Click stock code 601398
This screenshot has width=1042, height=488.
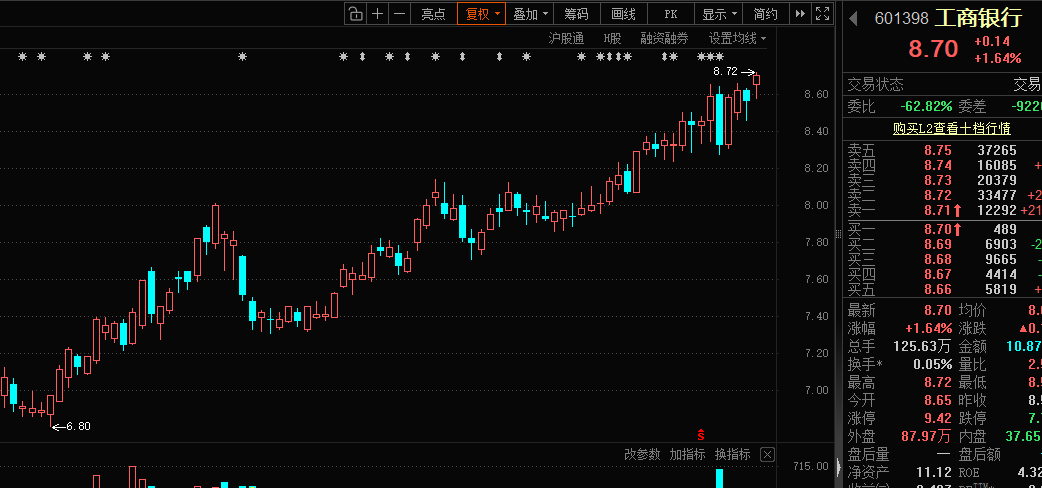(901, 19)
